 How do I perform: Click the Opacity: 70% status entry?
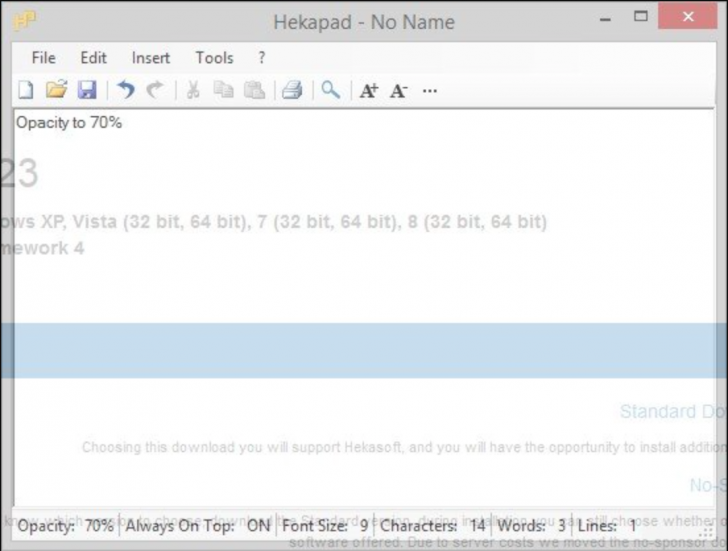[65, 526]
